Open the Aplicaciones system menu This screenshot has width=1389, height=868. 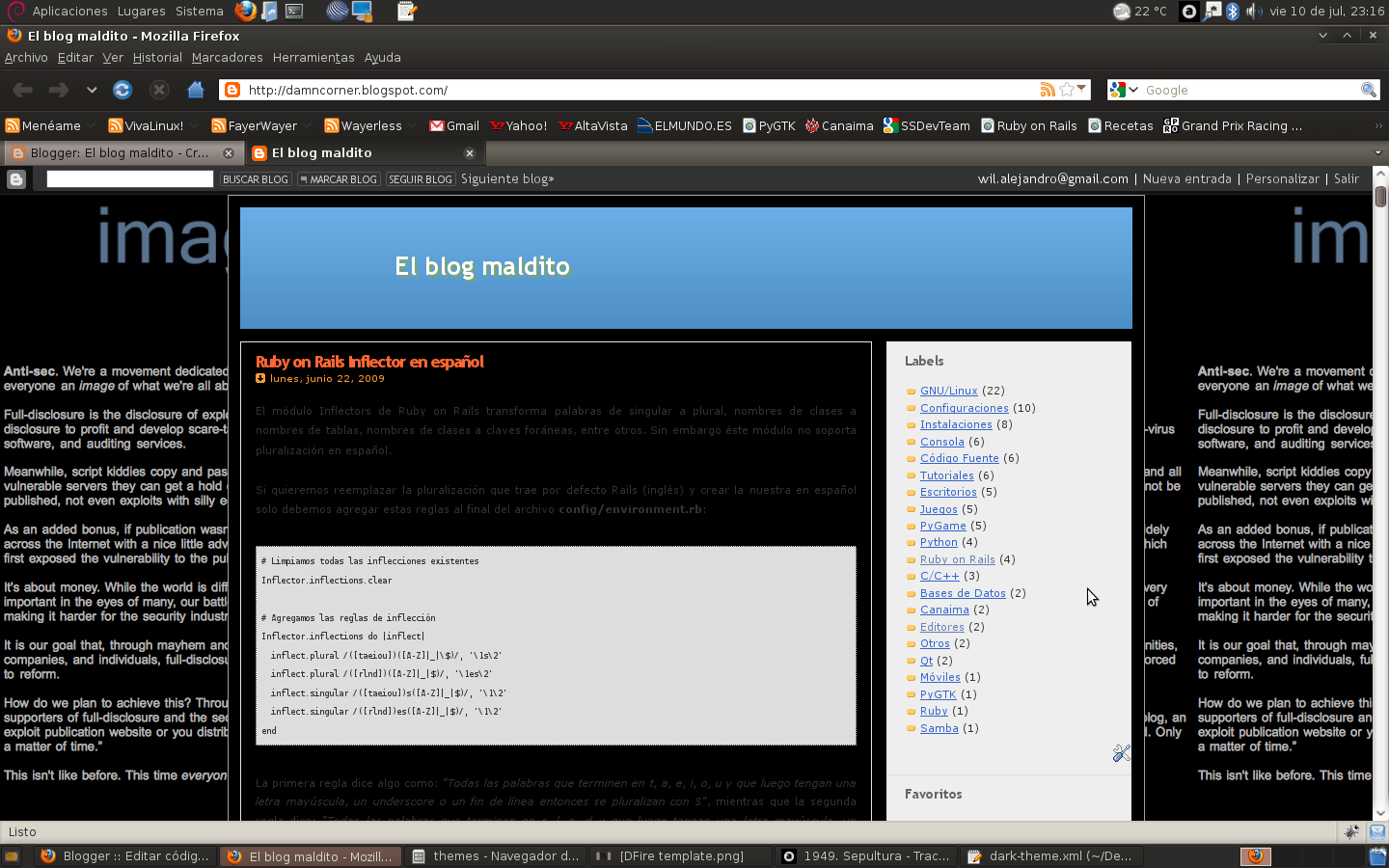point(69,11)
